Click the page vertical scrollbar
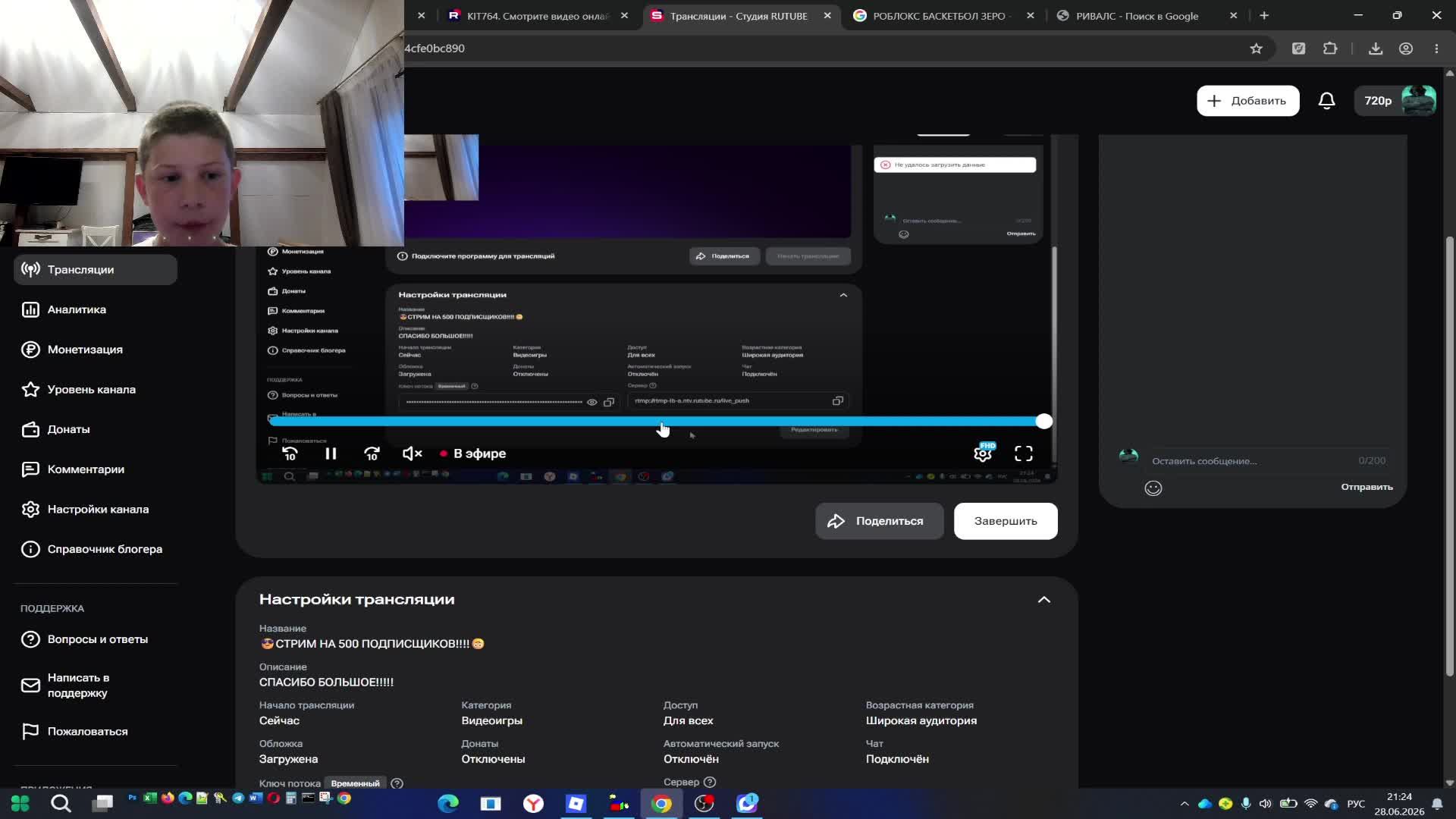Viewport: 1456px width, 819px height. click(1450, 455)
